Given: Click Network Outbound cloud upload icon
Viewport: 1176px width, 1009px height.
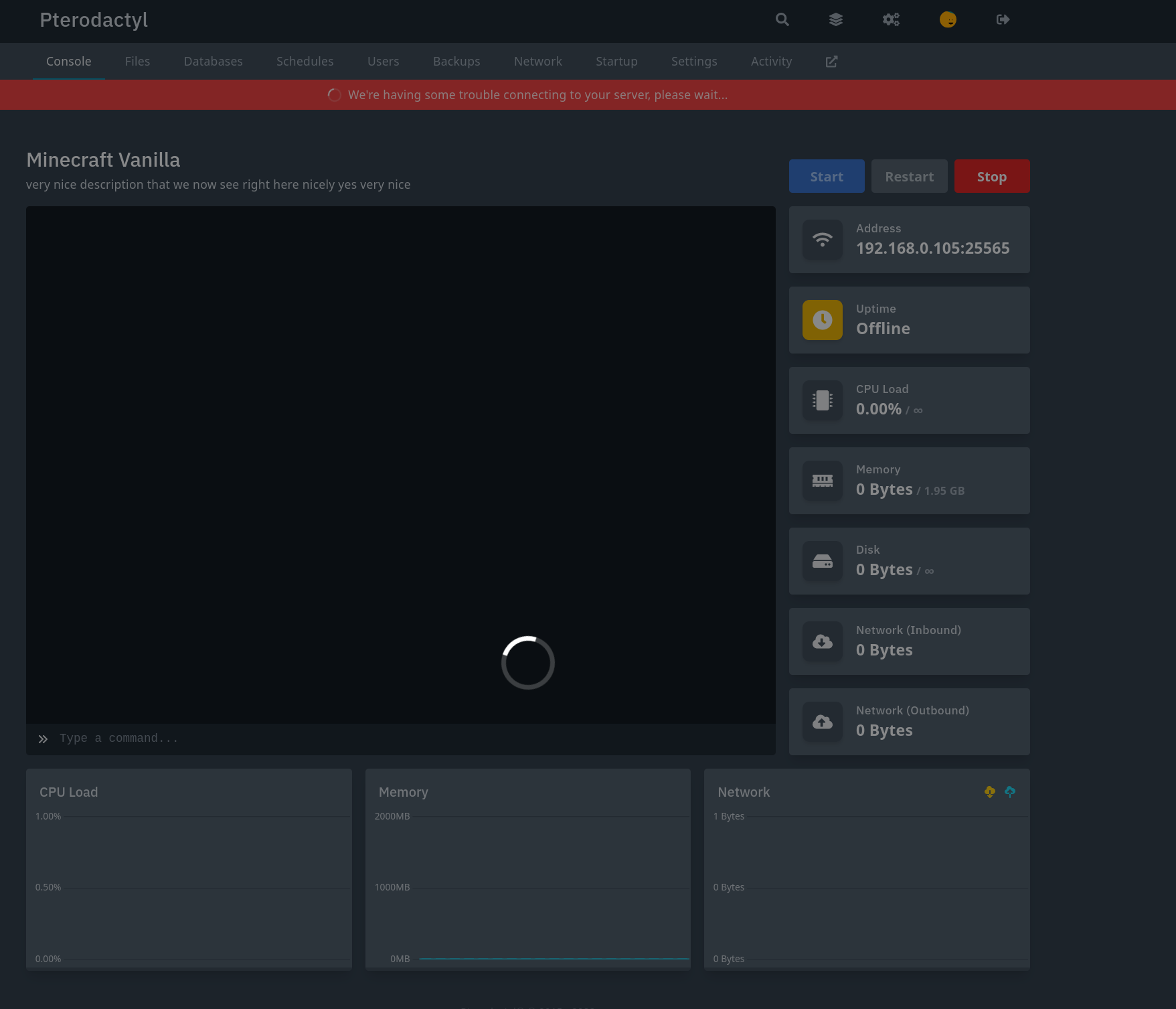Looking at the screenshot, I should point(823,722).
